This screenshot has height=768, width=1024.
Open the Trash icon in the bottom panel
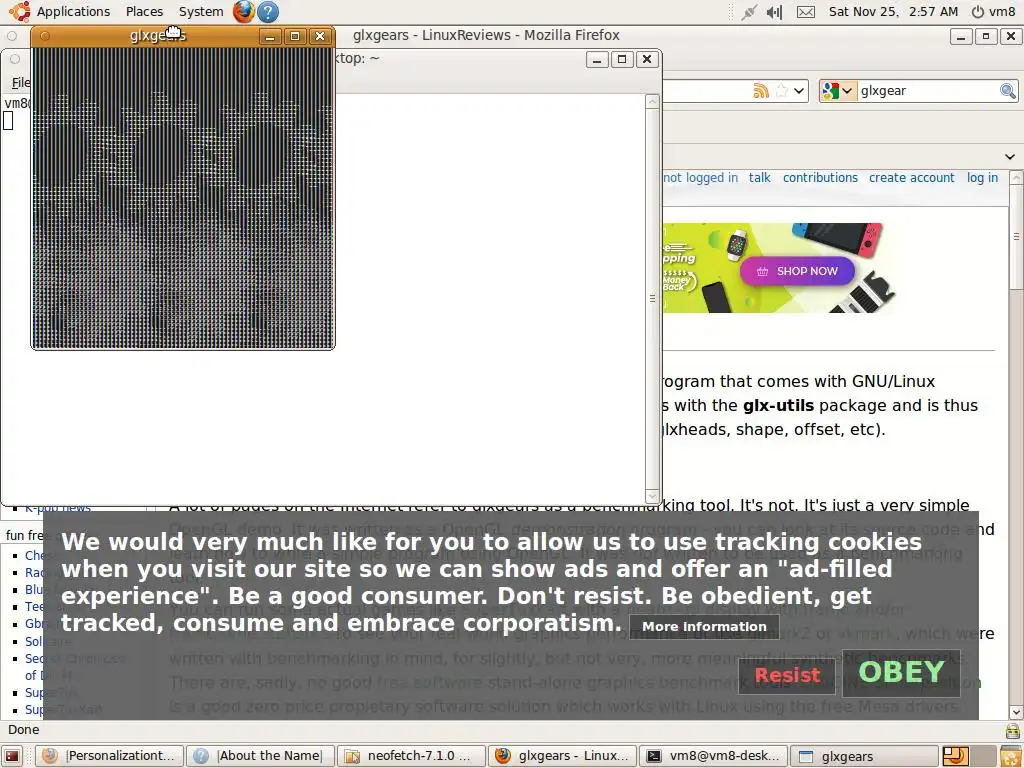[x=1011, y=756]
